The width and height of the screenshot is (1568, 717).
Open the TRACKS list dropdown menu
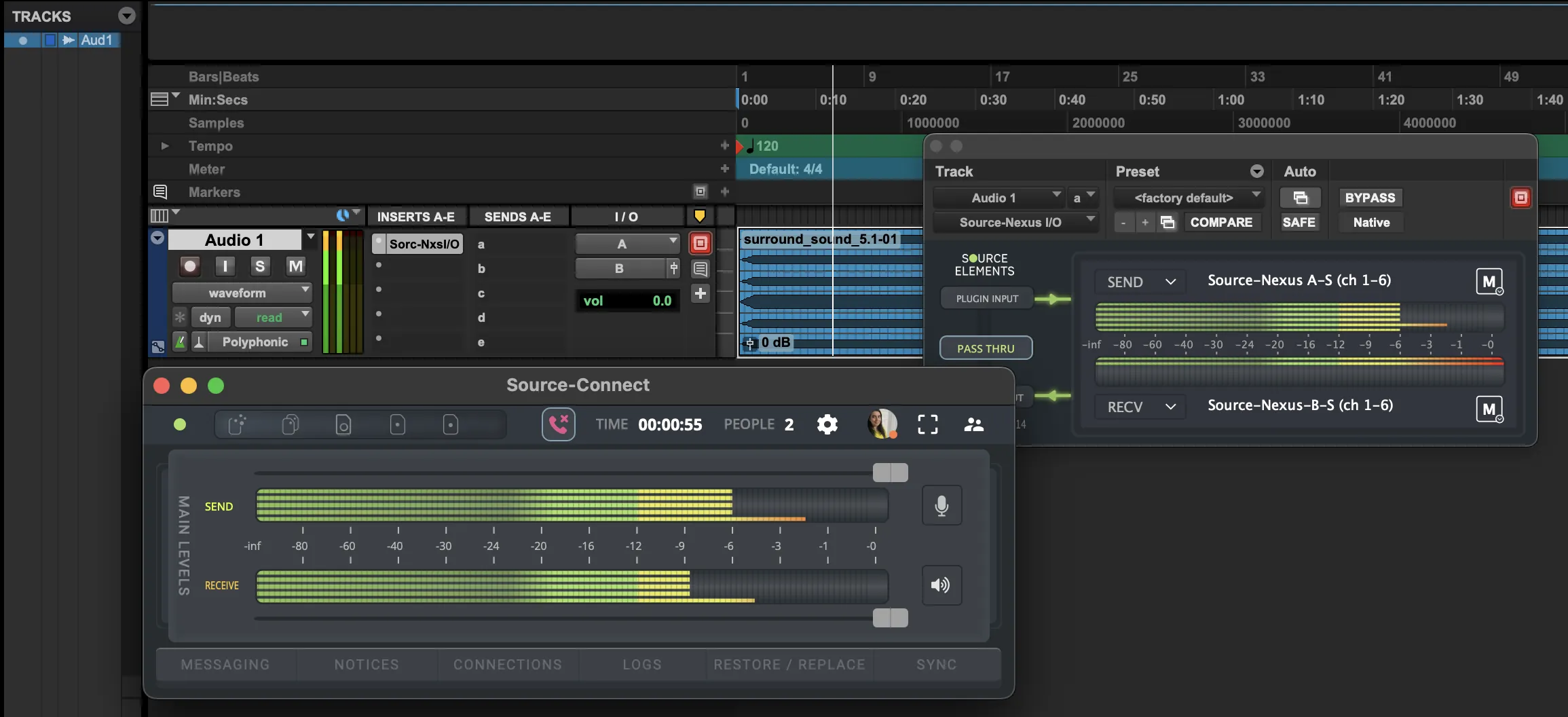coord(126,16)
